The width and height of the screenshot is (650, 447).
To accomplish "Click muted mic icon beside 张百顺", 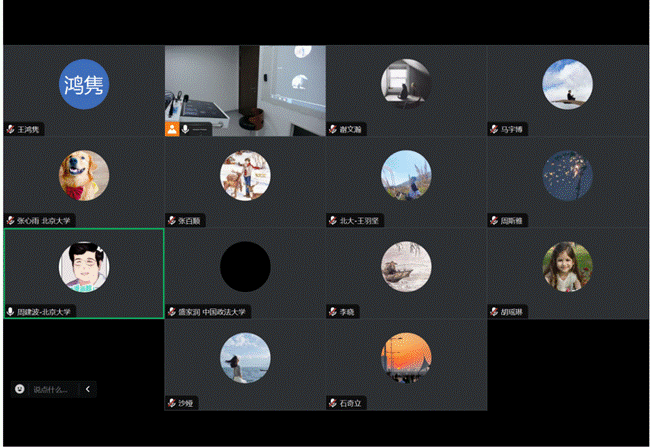I will click(172, 220).
